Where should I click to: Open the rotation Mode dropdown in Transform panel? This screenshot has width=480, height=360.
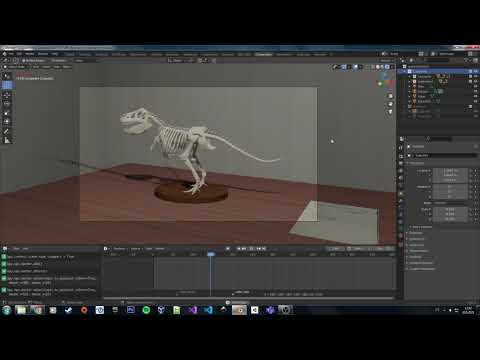click(x=450, y=203)
